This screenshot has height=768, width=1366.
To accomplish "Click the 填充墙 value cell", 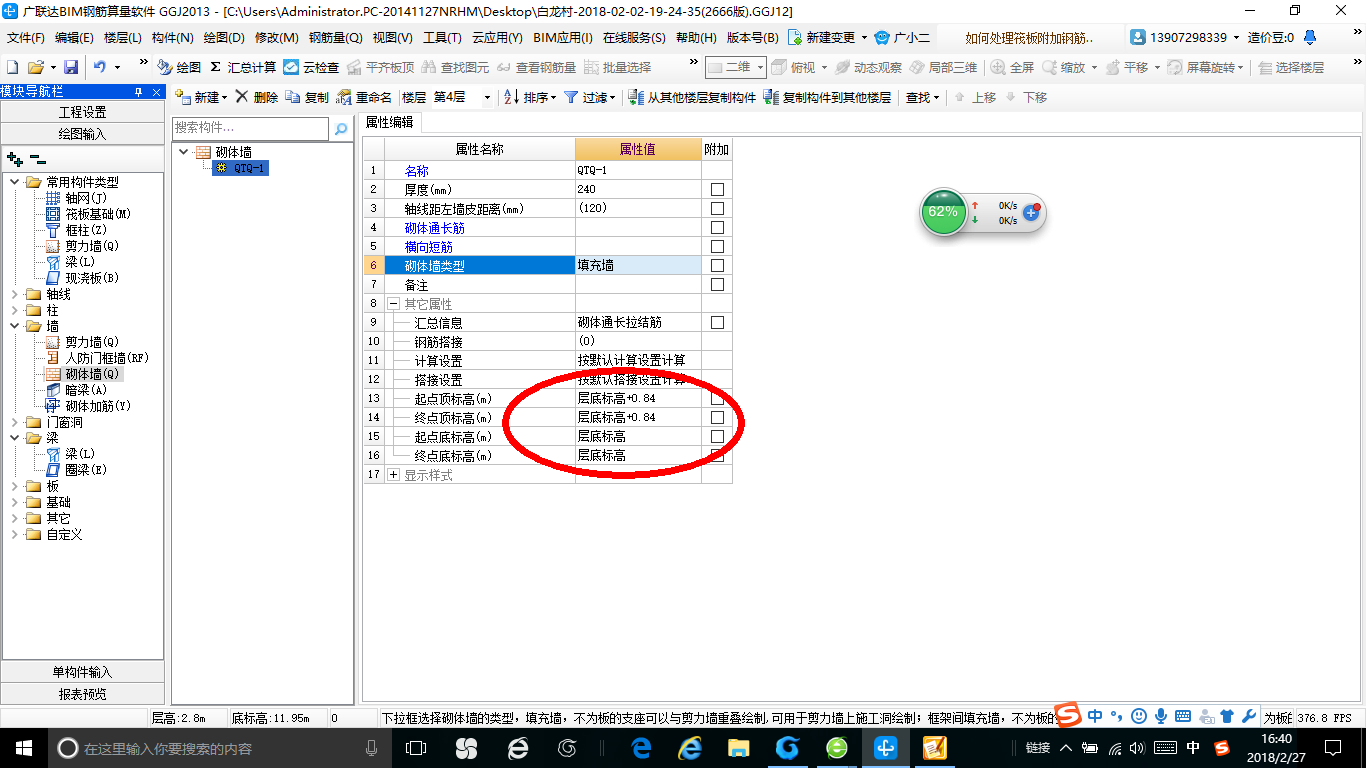I will point(638,266).
